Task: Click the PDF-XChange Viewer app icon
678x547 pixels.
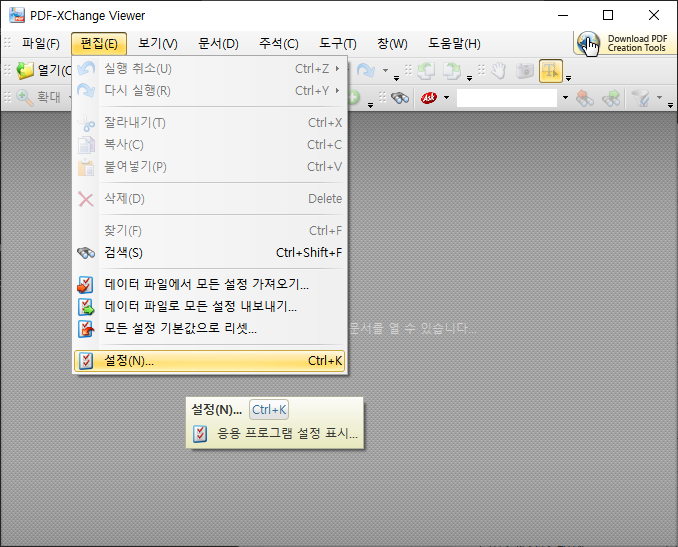Action: [x=17, y=15]
